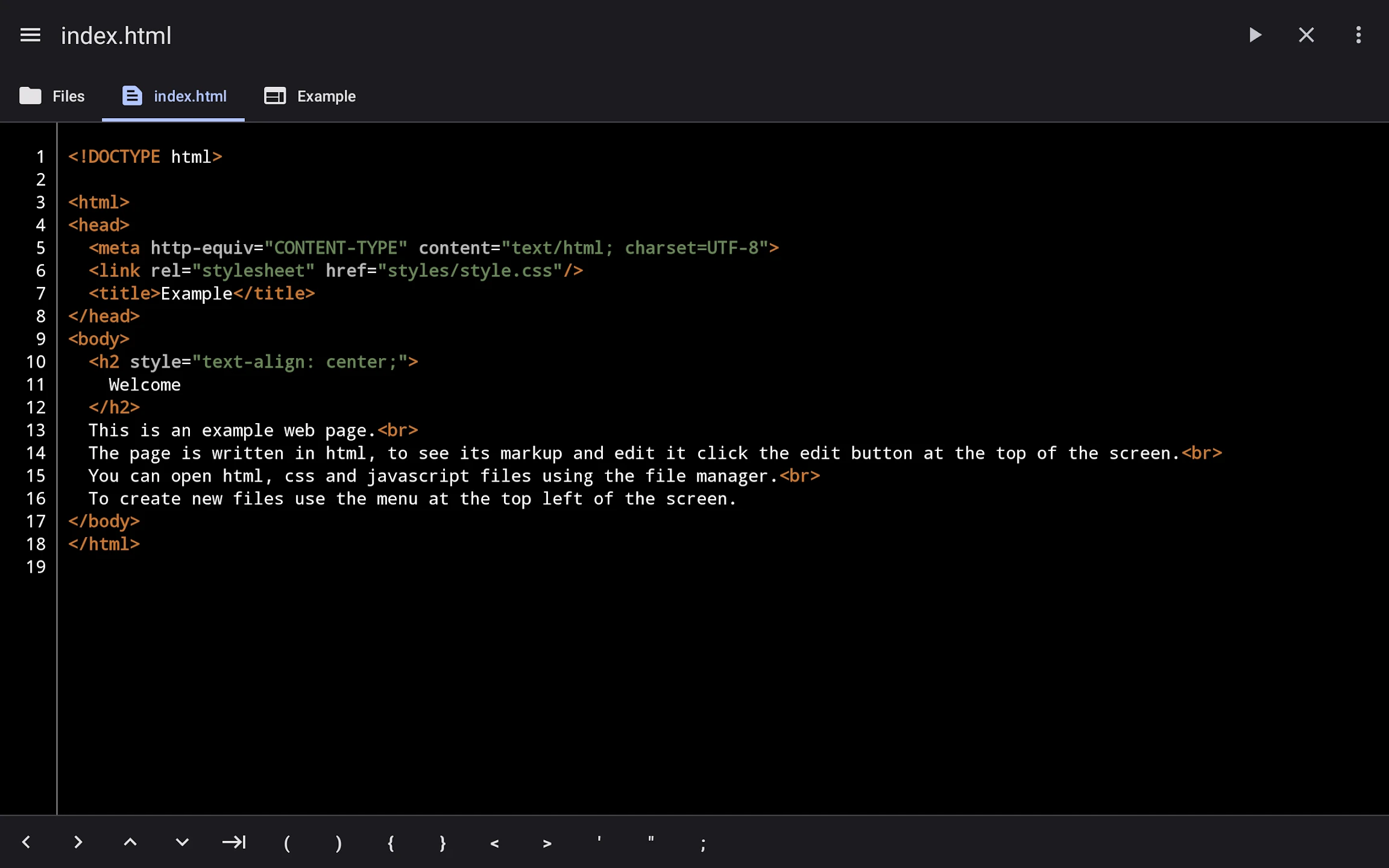Click the opening <head> tag
The height and width of the screenshot is (868, 1389).
pyautogui.click(x=98, y=225)
